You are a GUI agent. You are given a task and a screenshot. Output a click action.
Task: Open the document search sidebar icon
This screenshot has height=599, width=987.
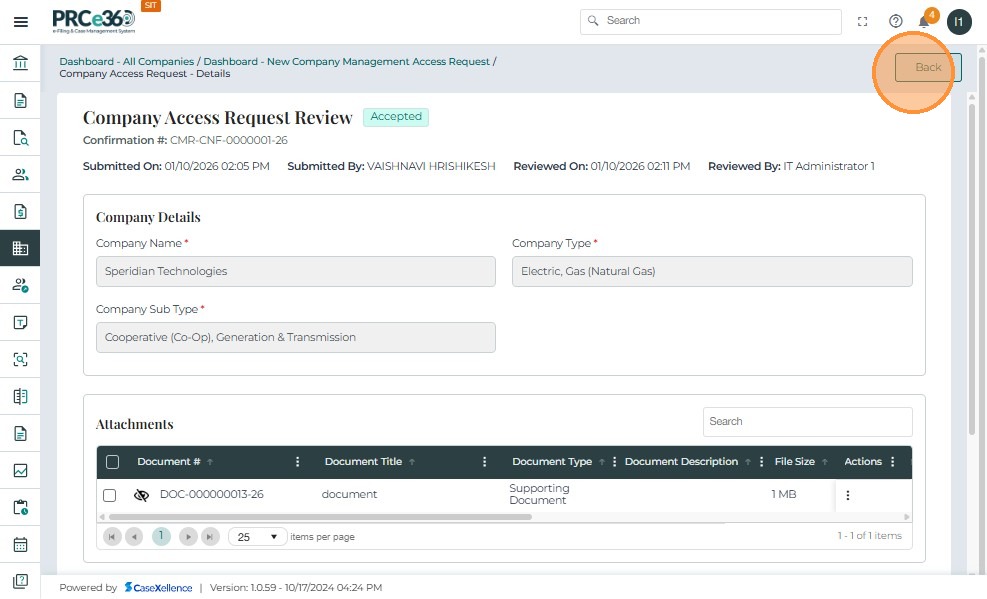point(20,137)
